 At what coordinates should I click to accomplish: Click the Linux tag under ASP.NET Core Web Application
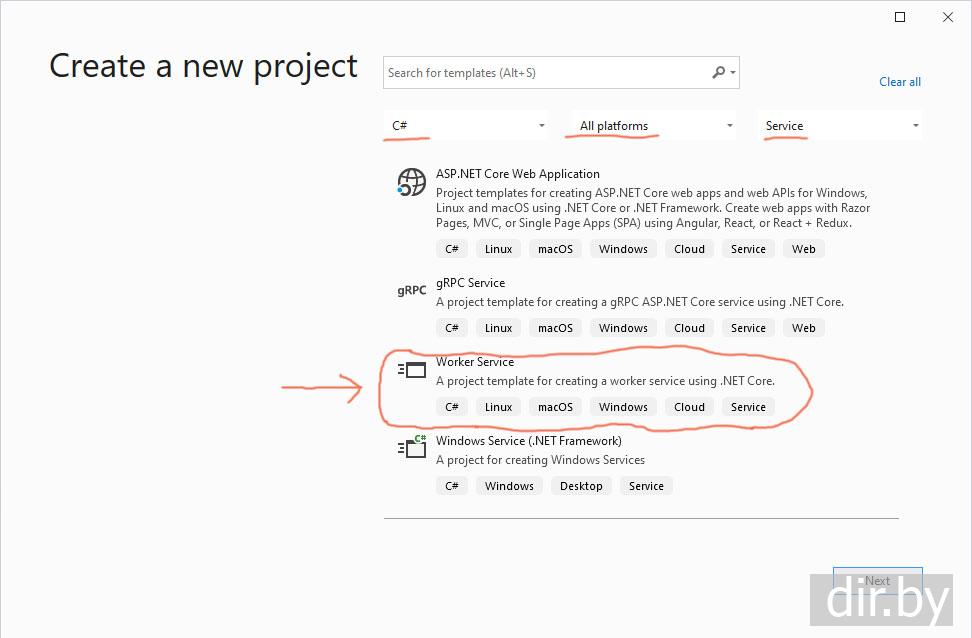[498, 249]
